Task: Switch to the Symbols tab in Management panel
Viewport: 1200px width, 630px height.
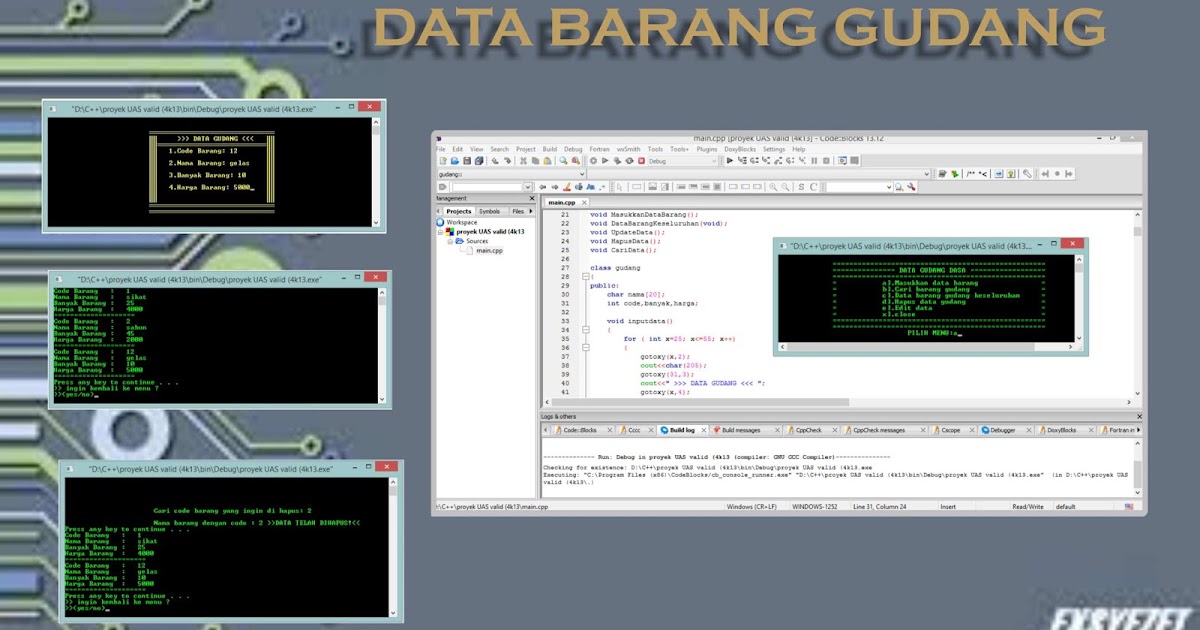Action: (x=488, y=211)
